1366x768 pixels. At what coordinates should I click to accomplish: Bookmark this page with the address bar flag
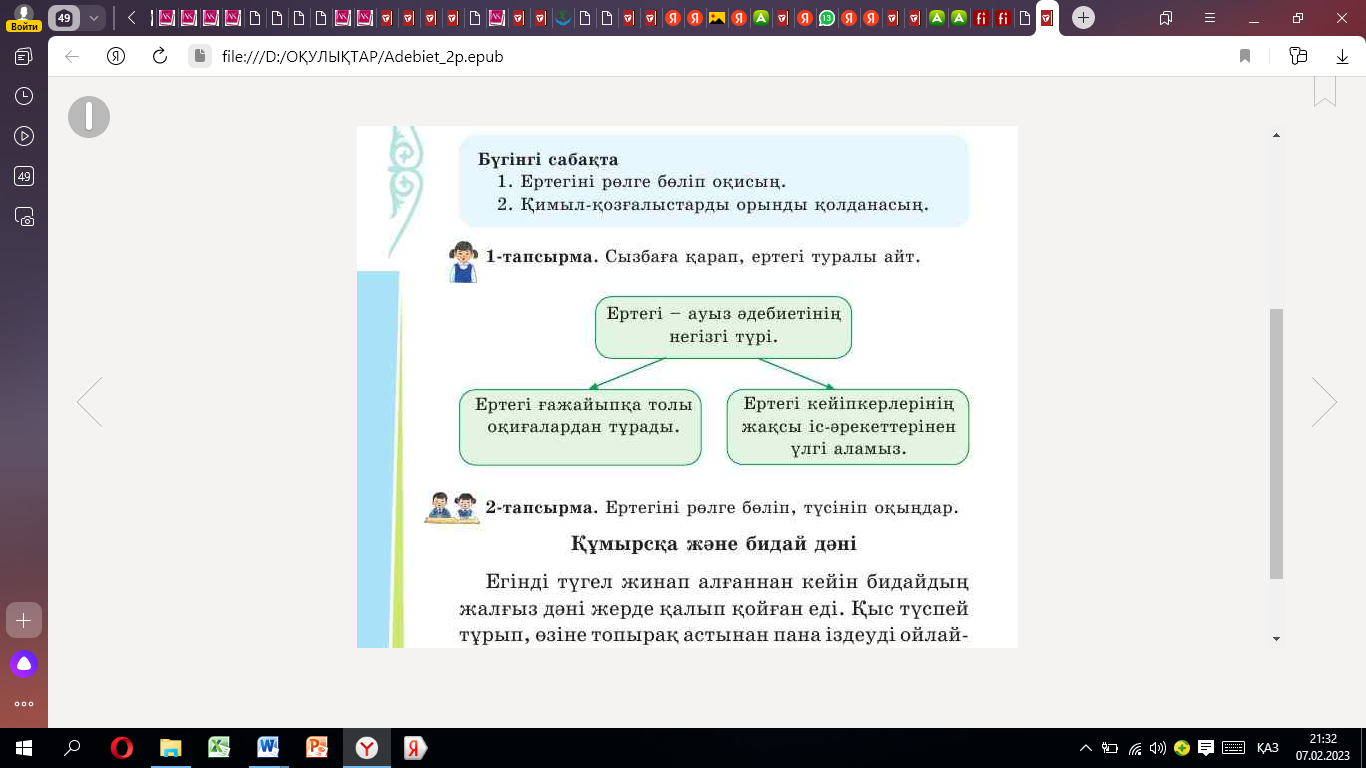coord(1245,57)
